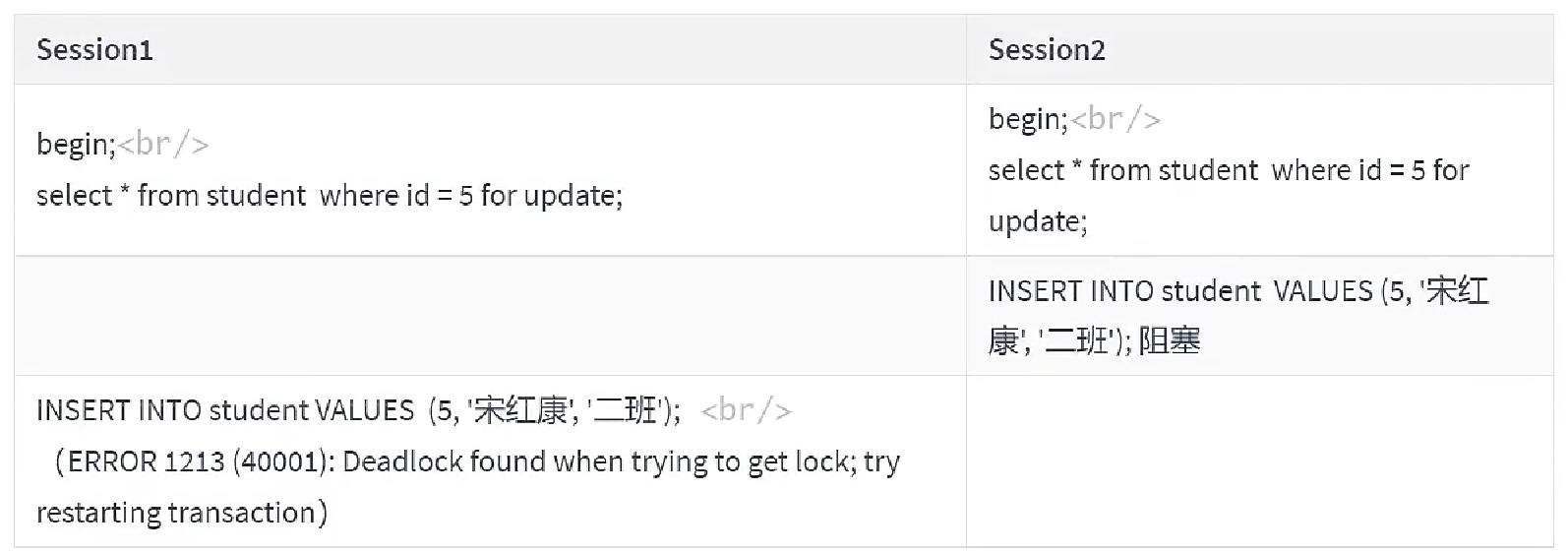Viewport: 1568px width, 553px height.
Task: Click "begin;" in the Session1 column
Action: 76,145
